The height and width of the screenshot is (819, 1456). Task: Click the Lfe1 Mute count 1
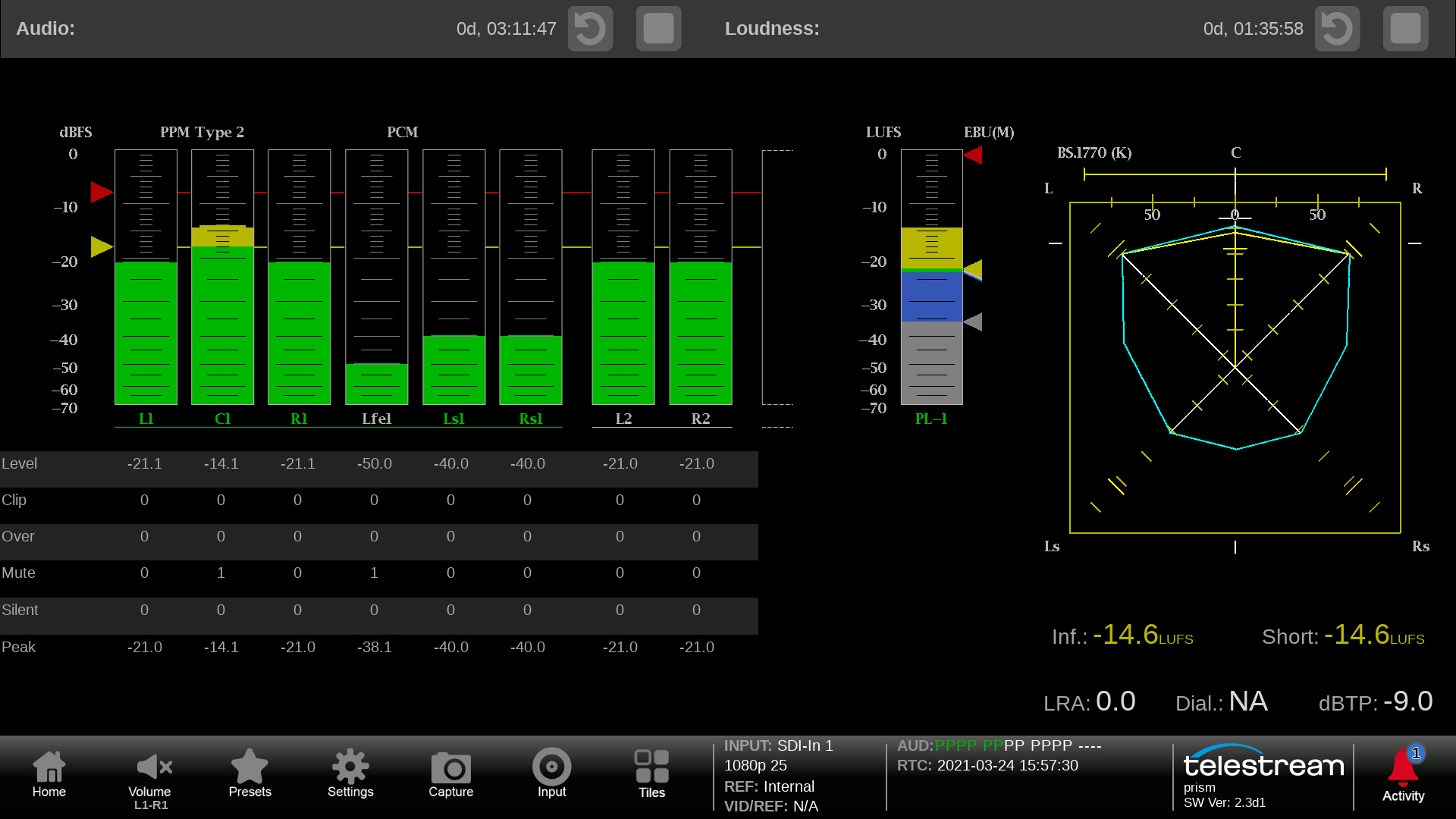(x=375, y=573)
